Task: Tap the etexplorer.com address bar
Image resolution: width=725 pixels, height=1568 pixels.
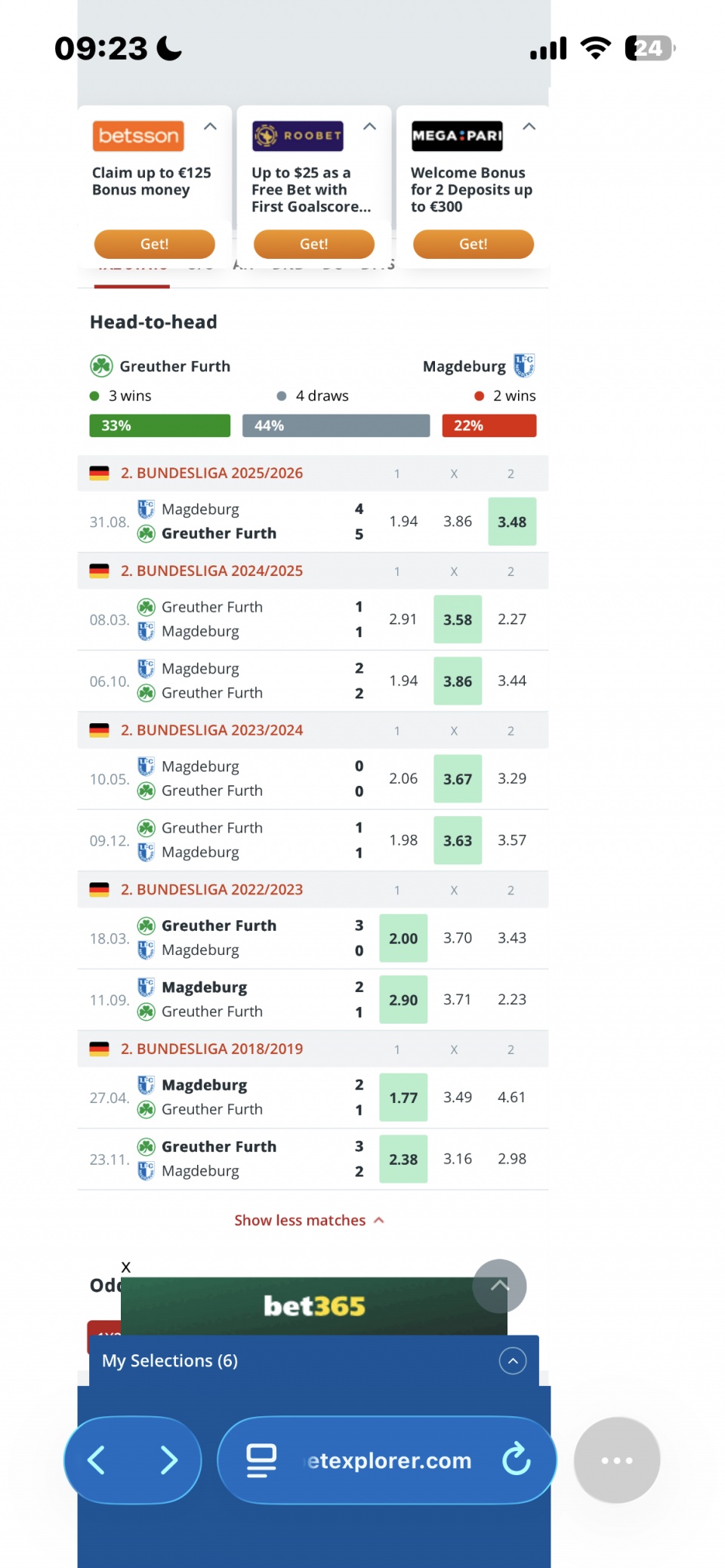Action: [389, 1460]
